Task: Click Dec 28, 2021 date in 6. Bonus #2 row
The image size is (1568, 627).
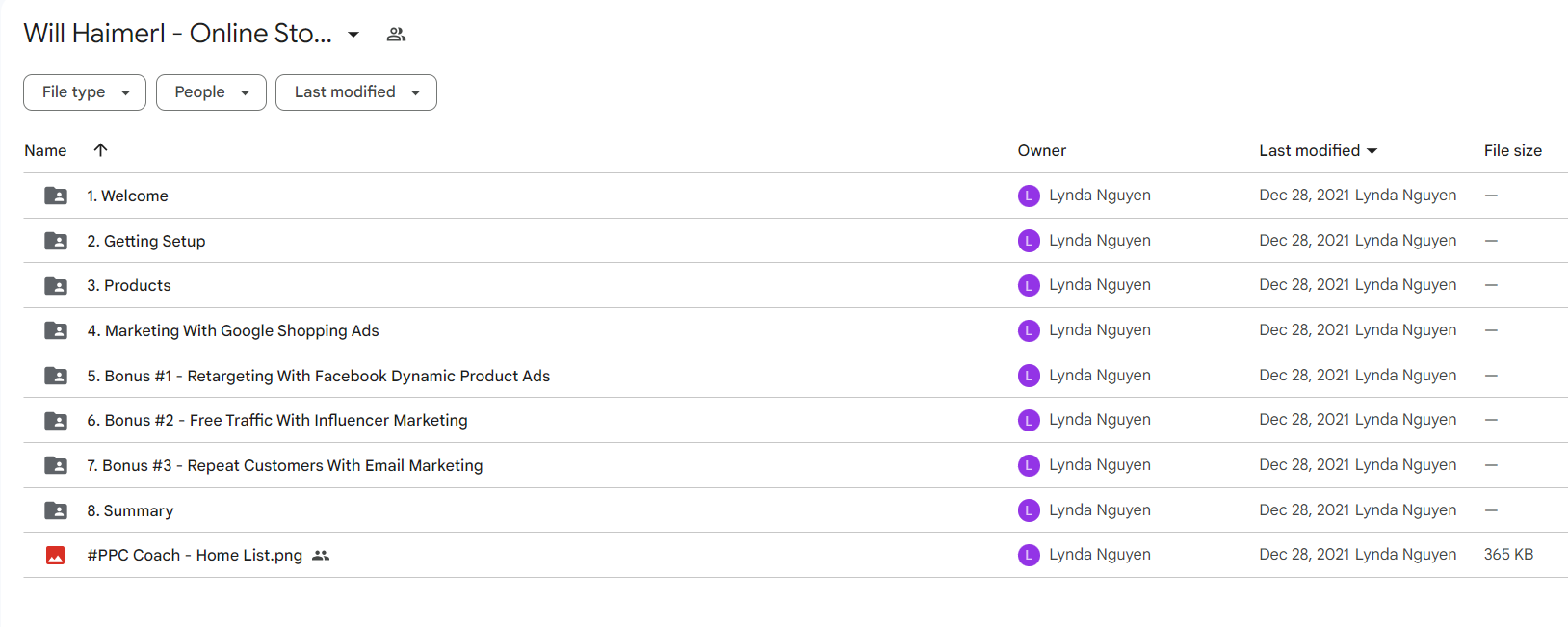Action: (1304, 420)
